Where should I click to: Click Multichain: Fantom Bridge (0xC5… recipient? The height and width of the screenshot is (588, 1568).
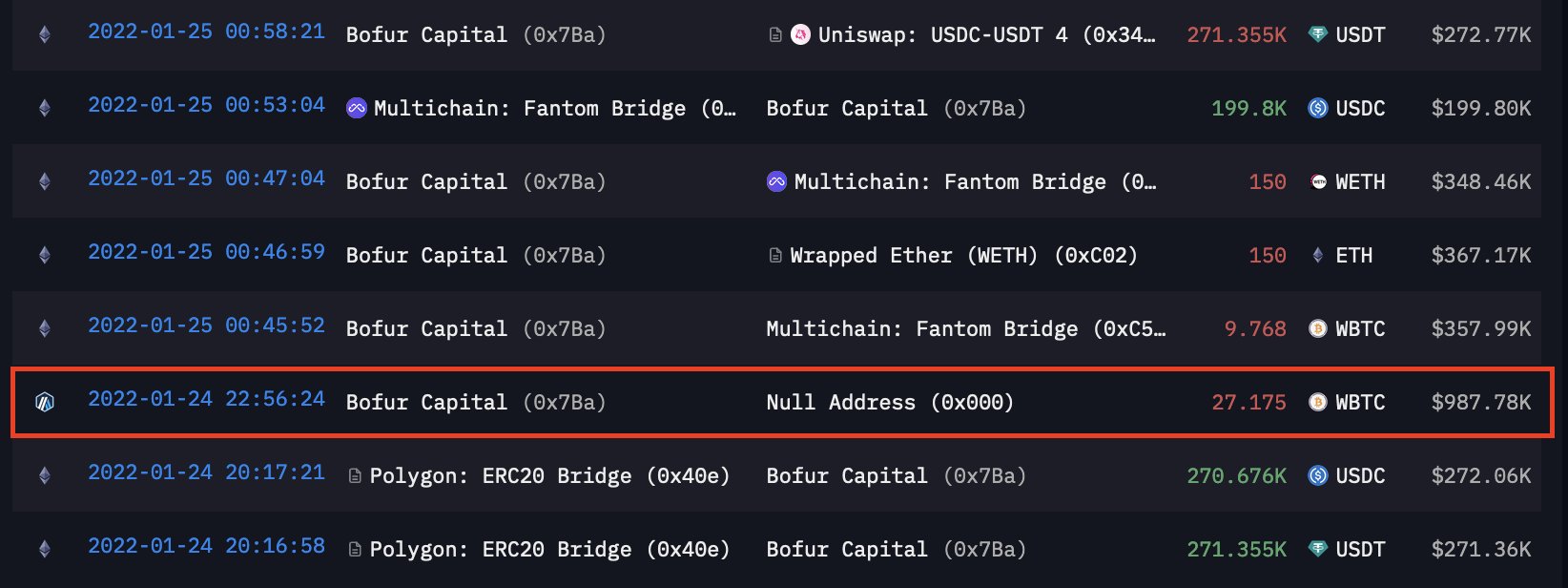click(x=965, y=329)
